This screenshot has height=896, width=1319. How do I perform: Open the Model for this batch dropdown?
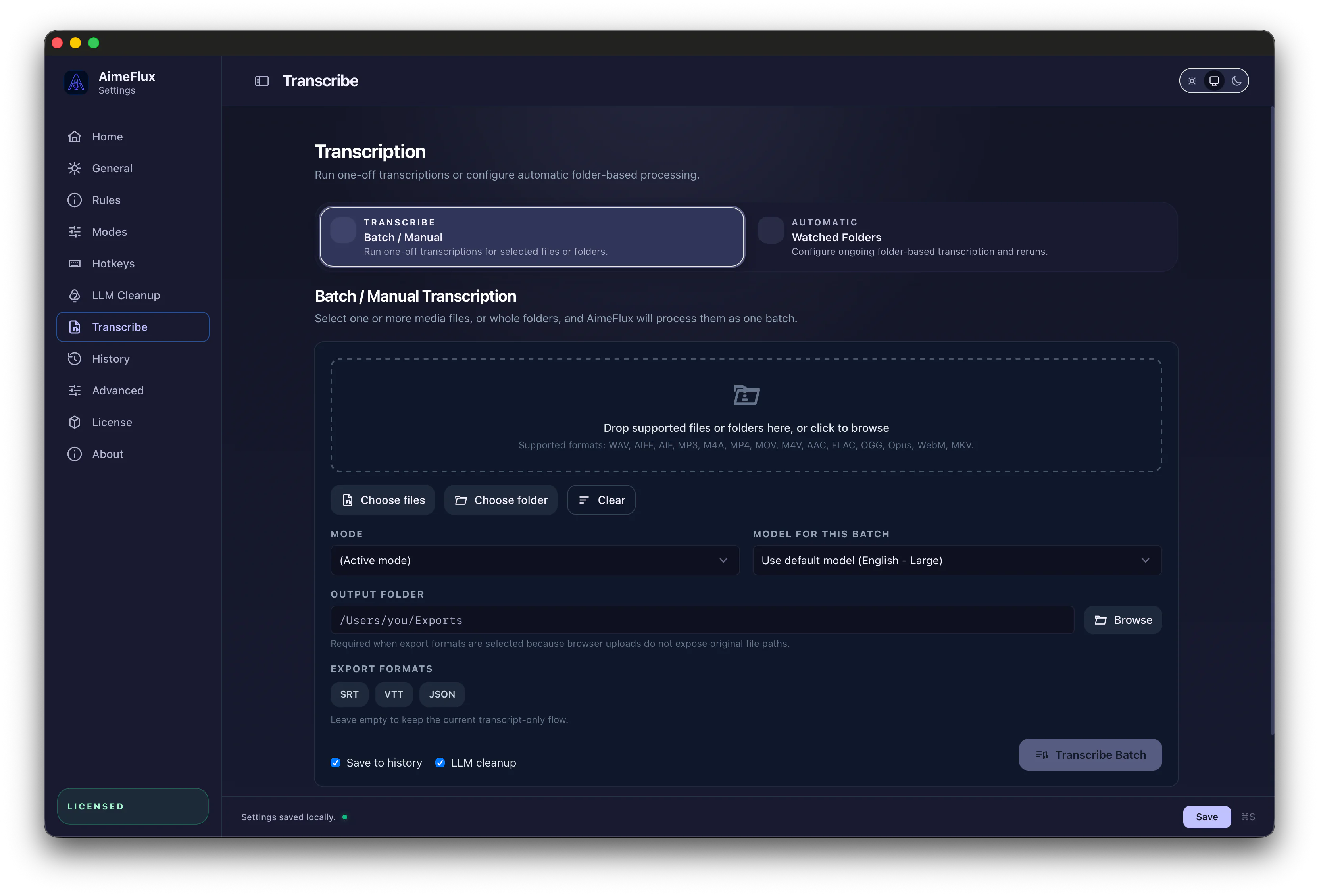pyautogui.click(x=957, y=561)
